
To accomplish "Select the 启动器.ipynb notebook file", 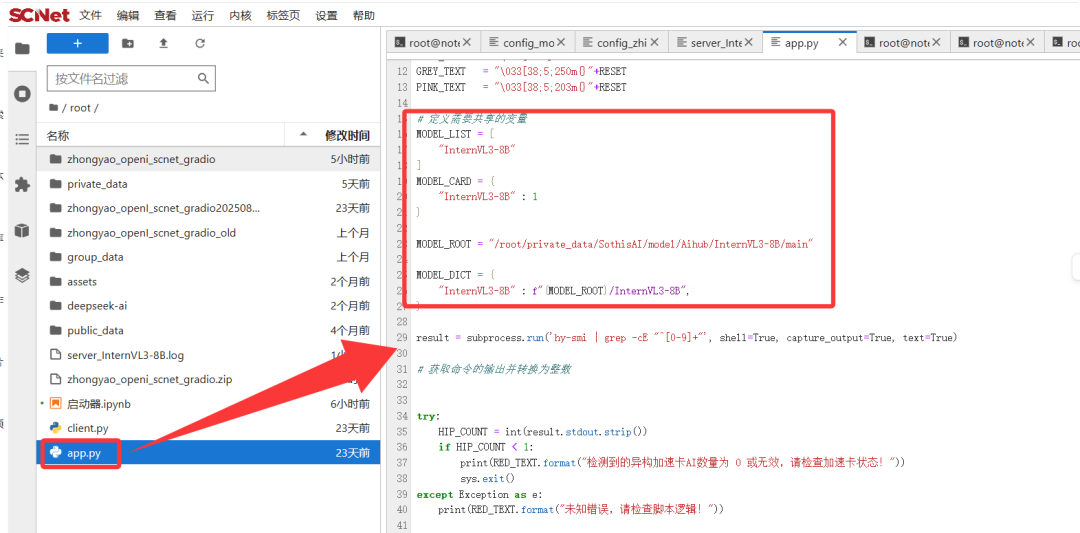I will 98,404.
